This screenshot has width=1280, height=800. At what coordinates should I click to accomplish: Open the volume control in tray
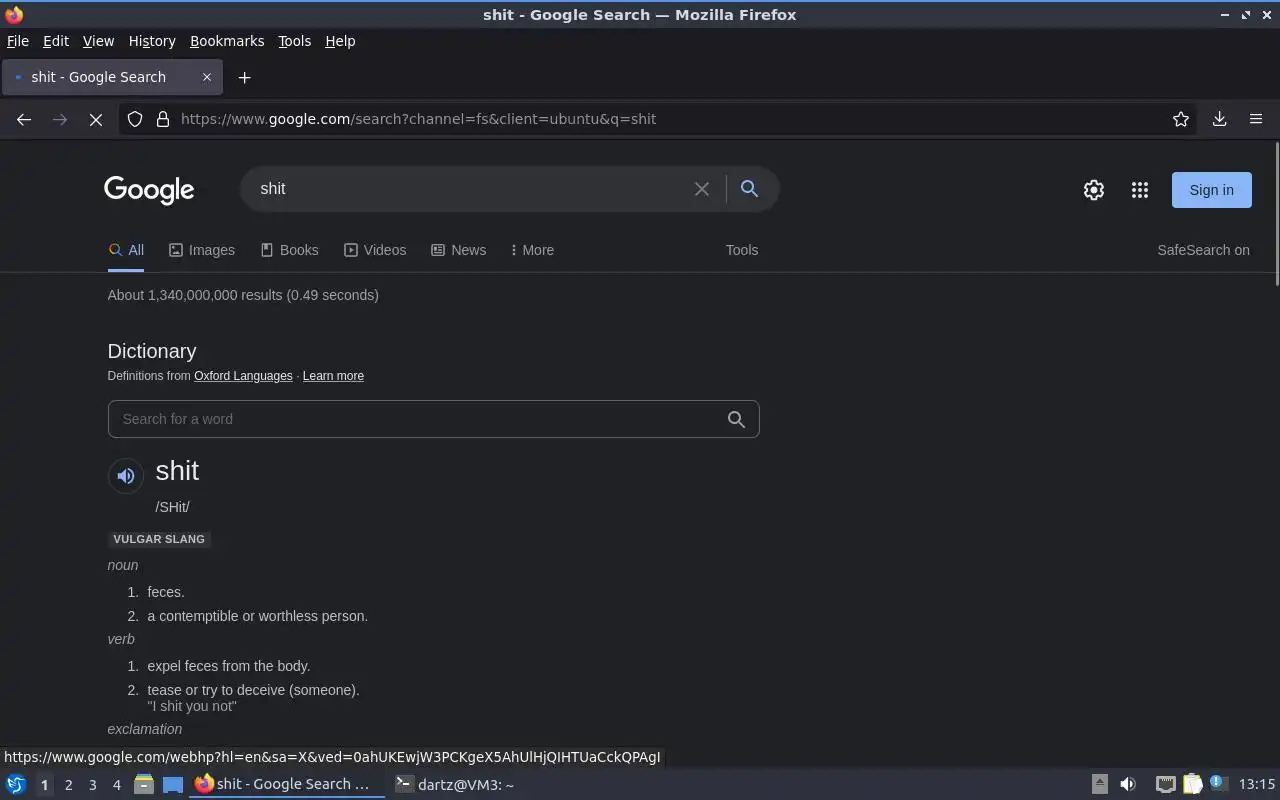tap(1128, 784)
